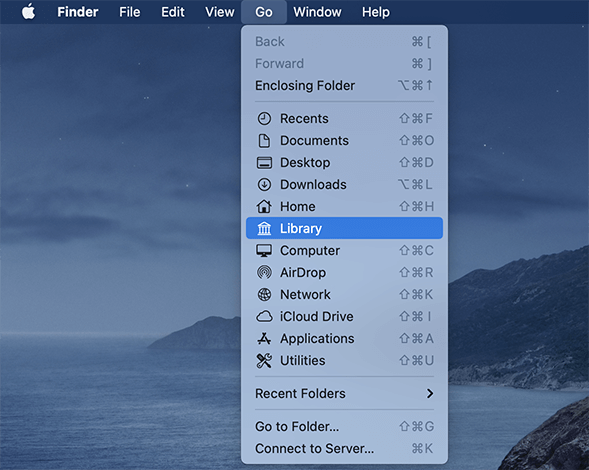Open the Window menu

click(x=317, y=12)
